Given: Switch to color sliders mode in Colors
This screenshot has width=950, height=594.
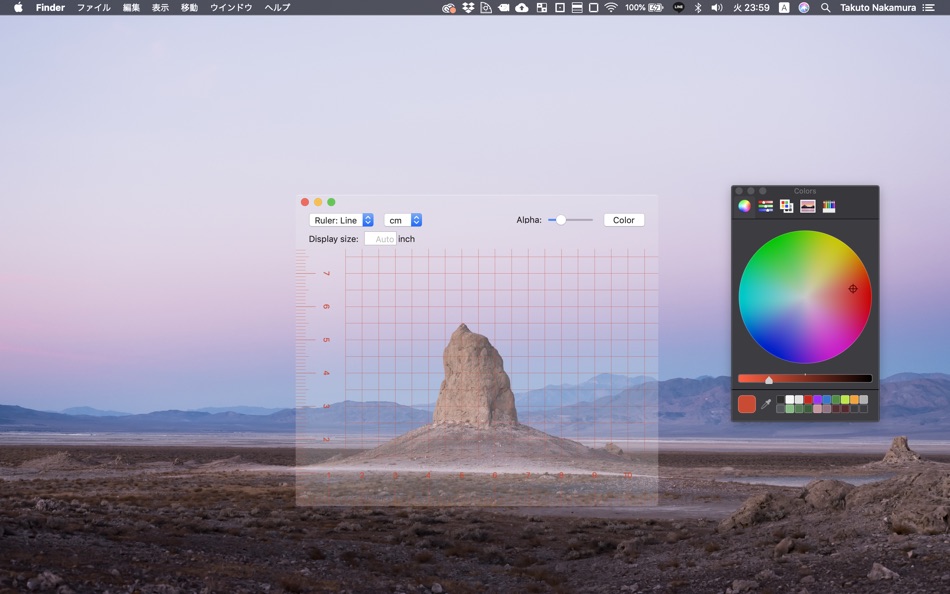Looking at the screenshot, I should point(765,206).
